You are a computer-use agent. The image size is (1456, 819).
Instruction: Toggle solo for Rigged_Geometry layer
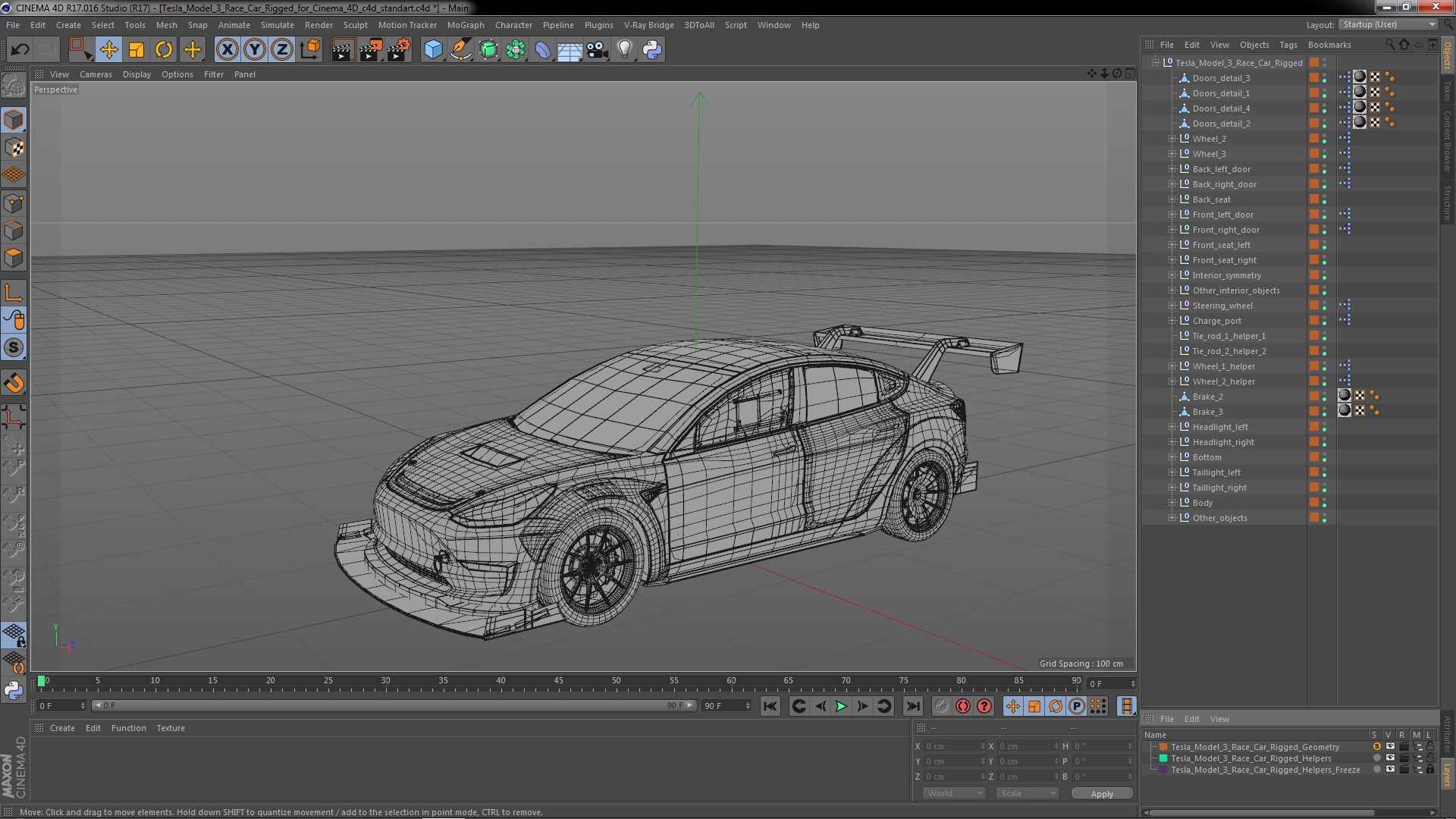click(x=1376, y=747)
